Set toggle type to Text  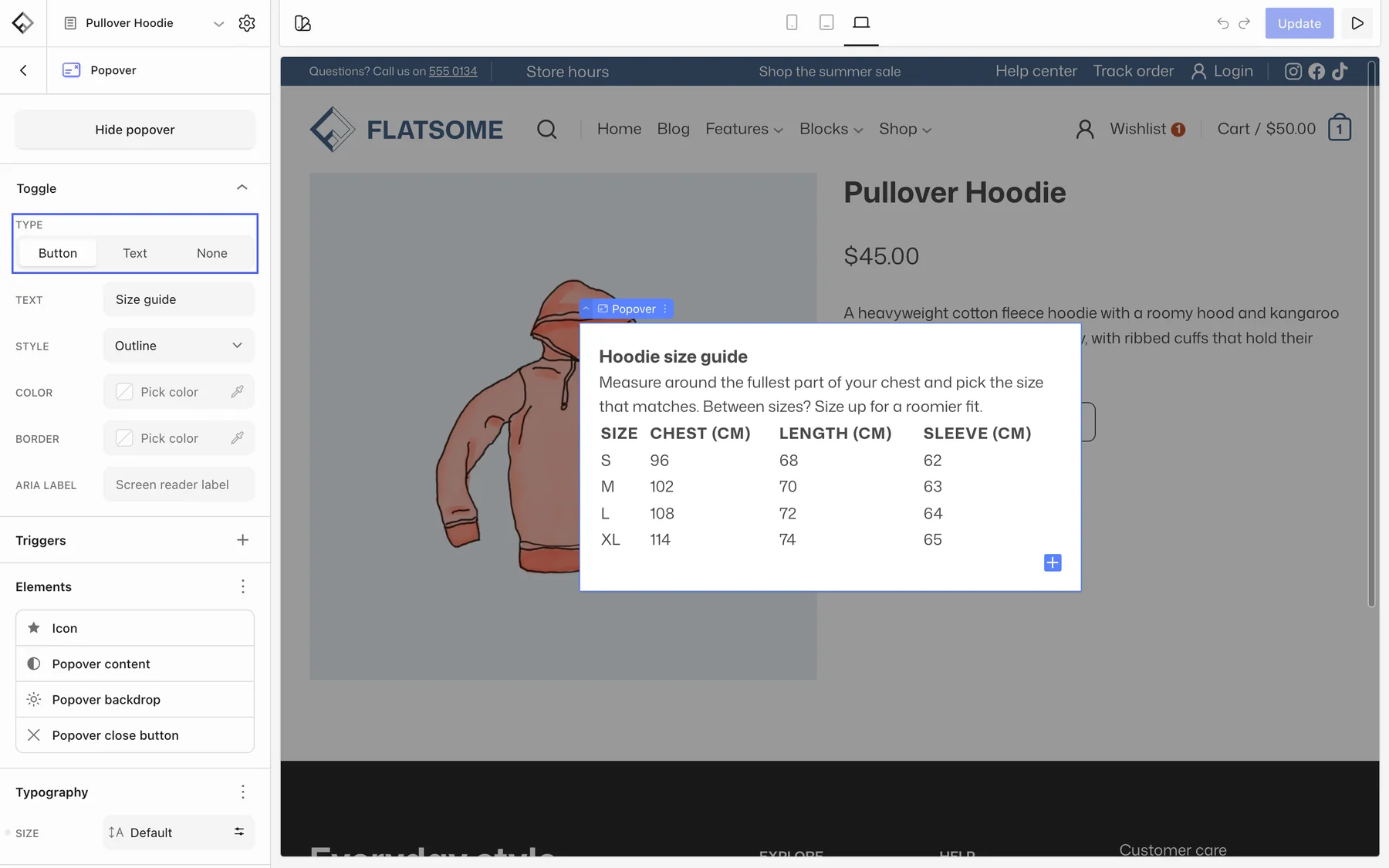coord(135,253)
